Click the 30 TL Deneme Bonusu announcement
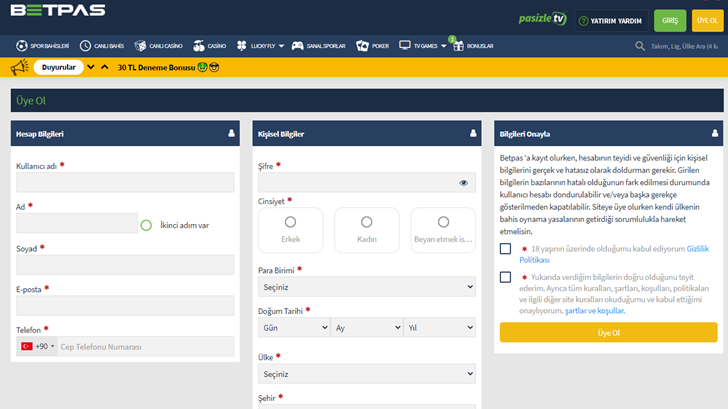Viewport: 728px width, 409px height. click(x=168, y=67)
